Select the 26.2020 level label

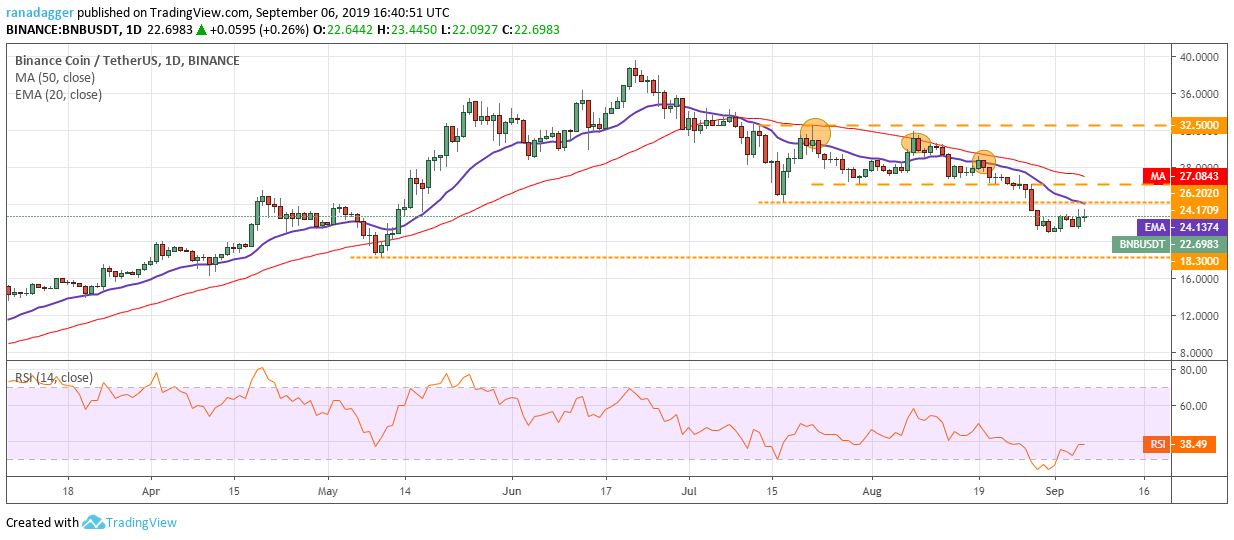click(x=1199, y=194)
